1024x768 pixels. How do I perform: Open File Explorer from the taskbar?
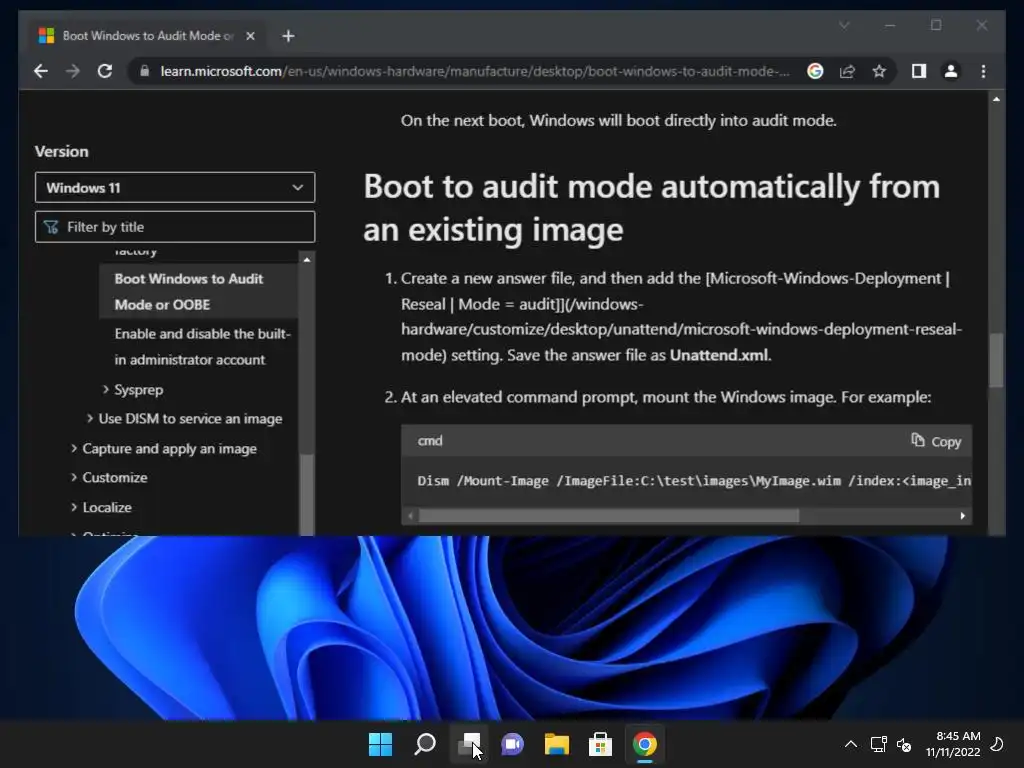(556, 744)
